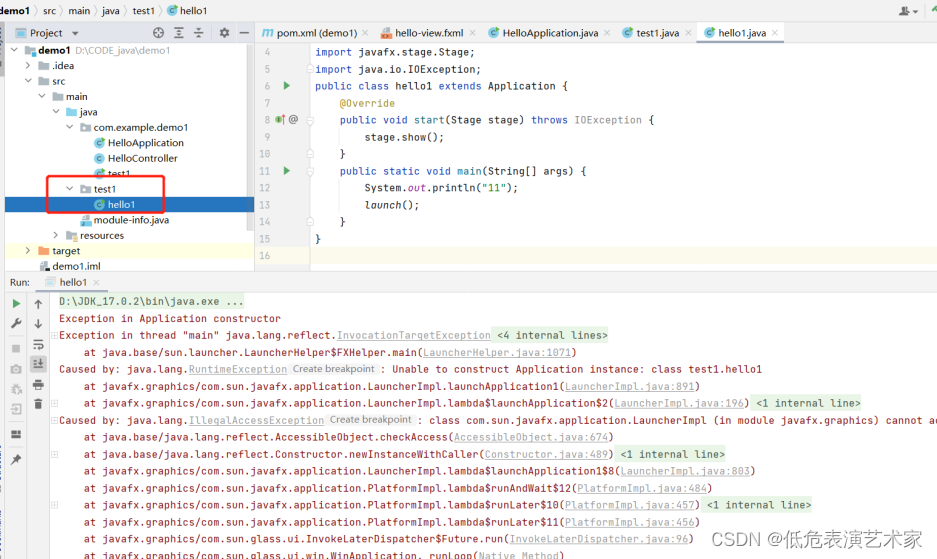Click the locate file crosshair icon
This screenshot has width=937, height=559.
tap(158, 33)
